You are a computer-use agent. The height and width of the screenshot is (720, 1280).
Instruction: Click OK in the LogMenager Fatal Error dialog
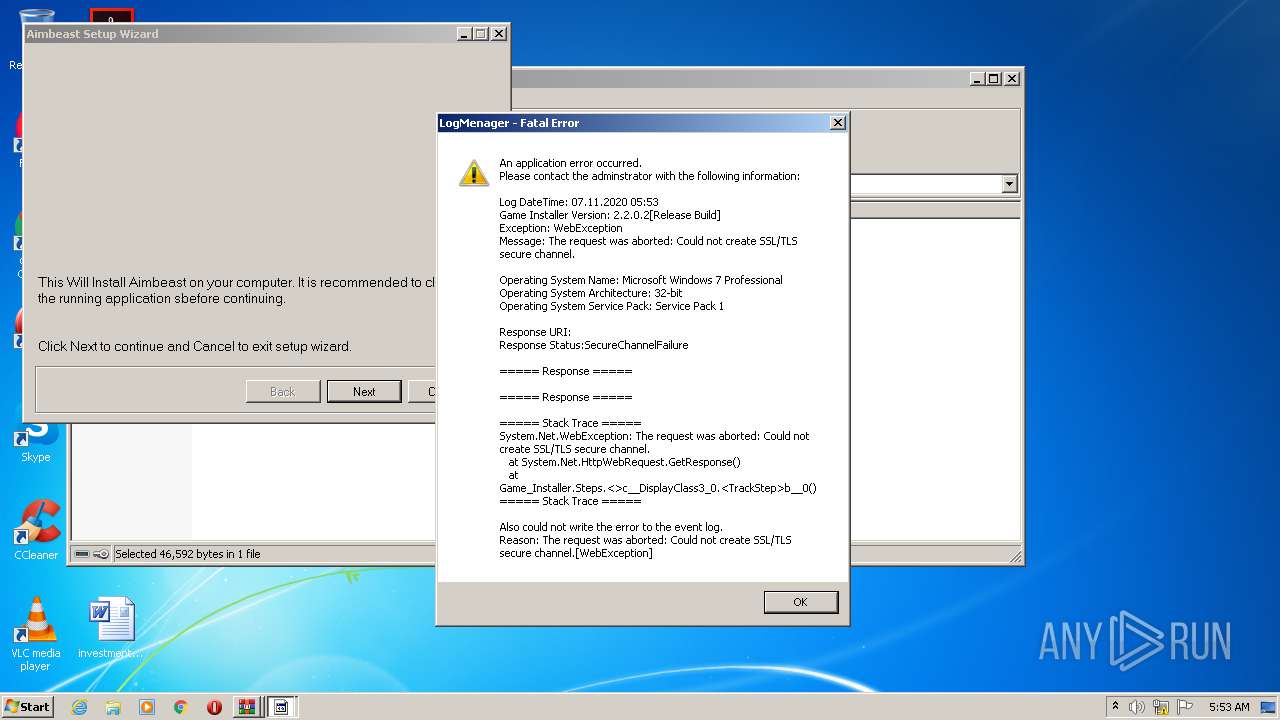click(x=800, y=602)
